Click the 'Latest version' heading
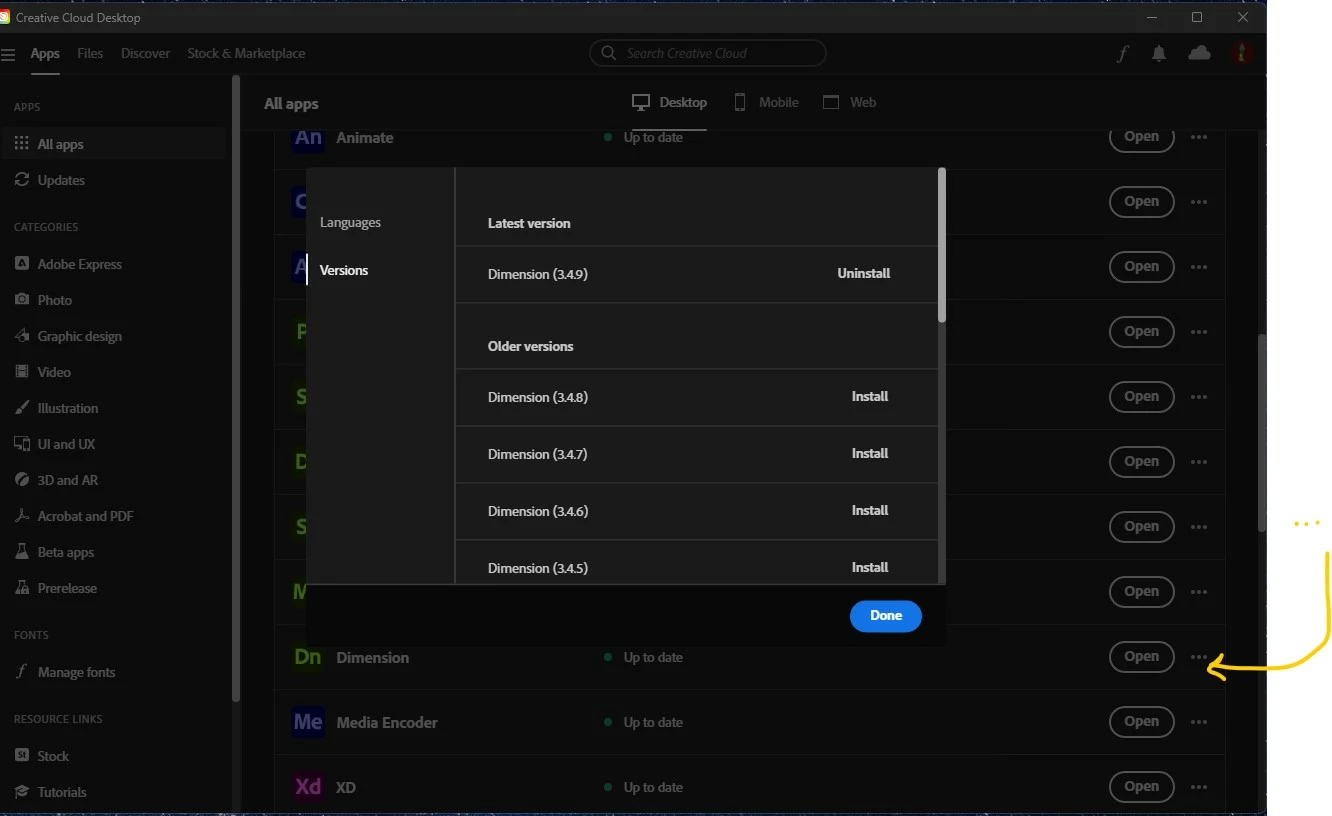This screenshot has height=816, width=1332. 529,223
